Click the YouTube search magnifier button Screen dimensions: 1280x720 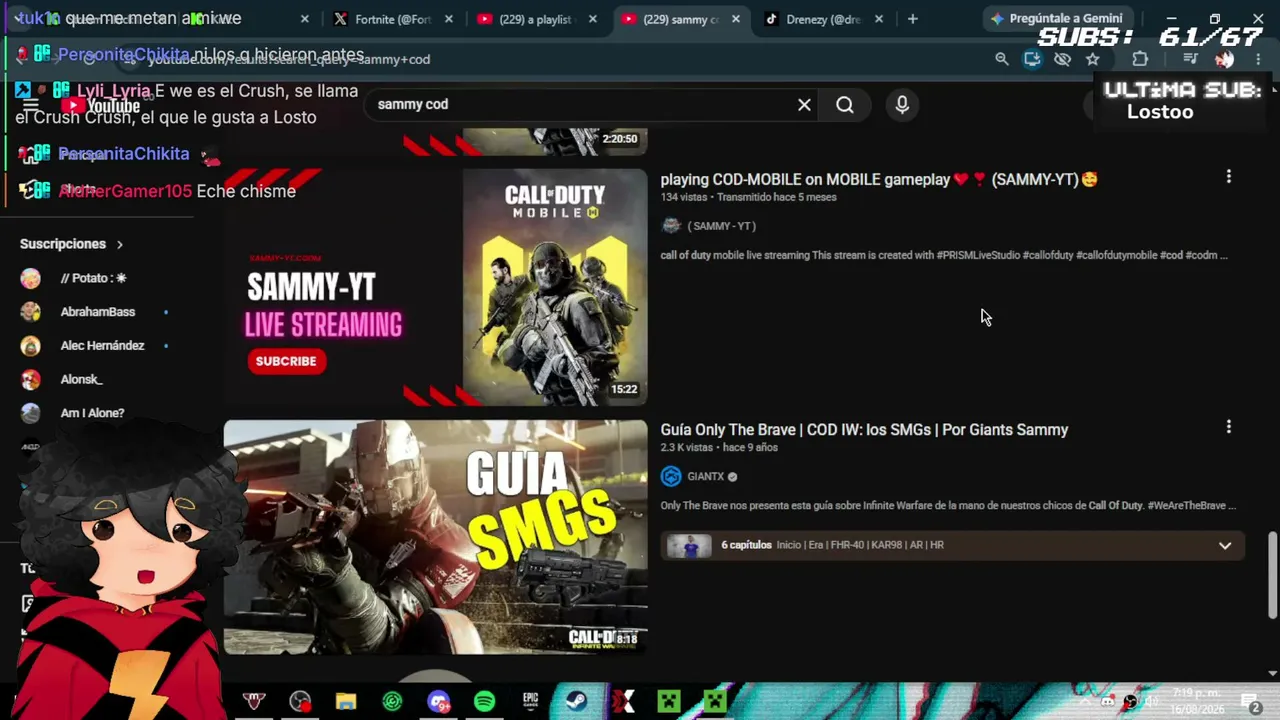845,105
